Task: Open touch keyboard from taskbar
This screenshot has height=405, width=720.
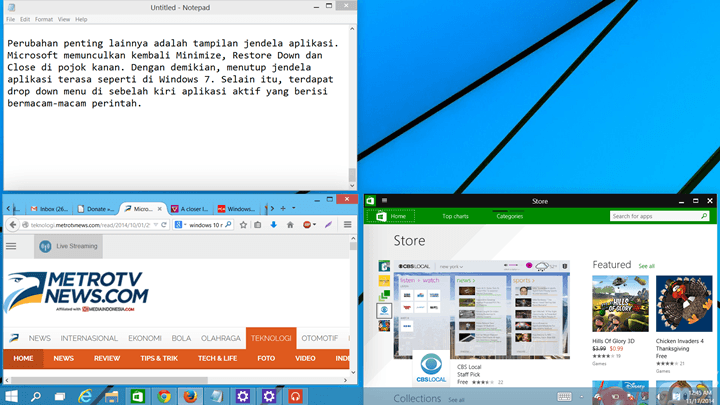Action: (564, 396)
